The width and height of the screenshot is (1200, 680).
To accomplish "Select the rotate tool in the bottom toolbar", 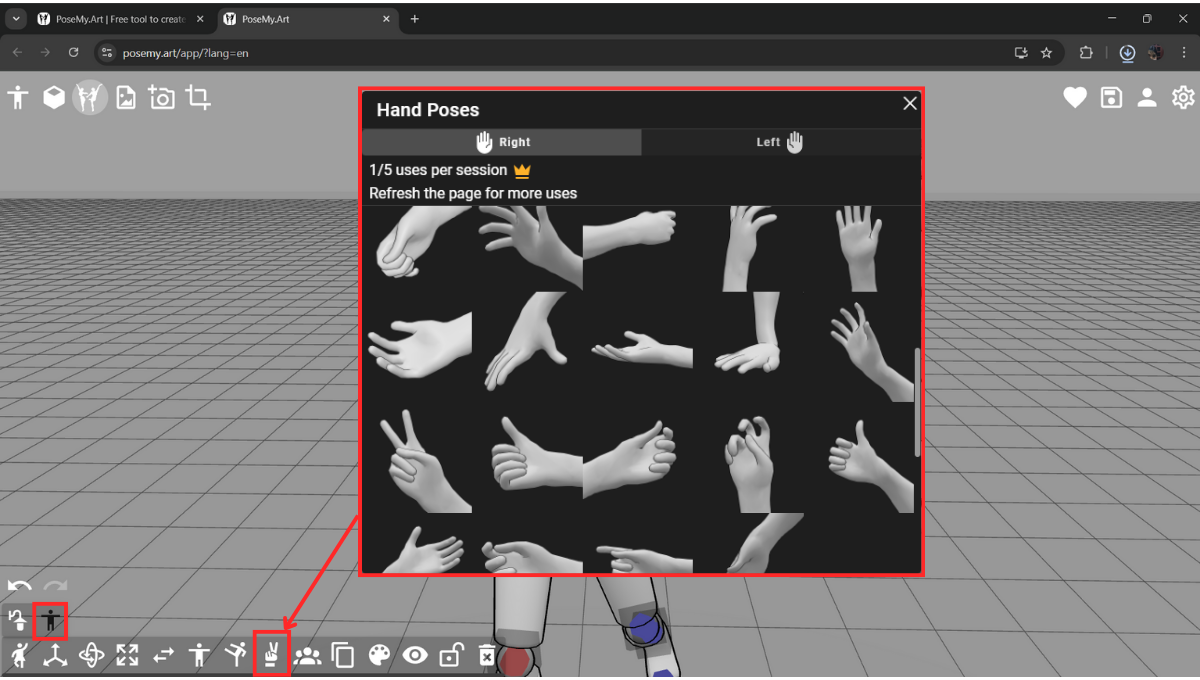I will pos(91,655).
